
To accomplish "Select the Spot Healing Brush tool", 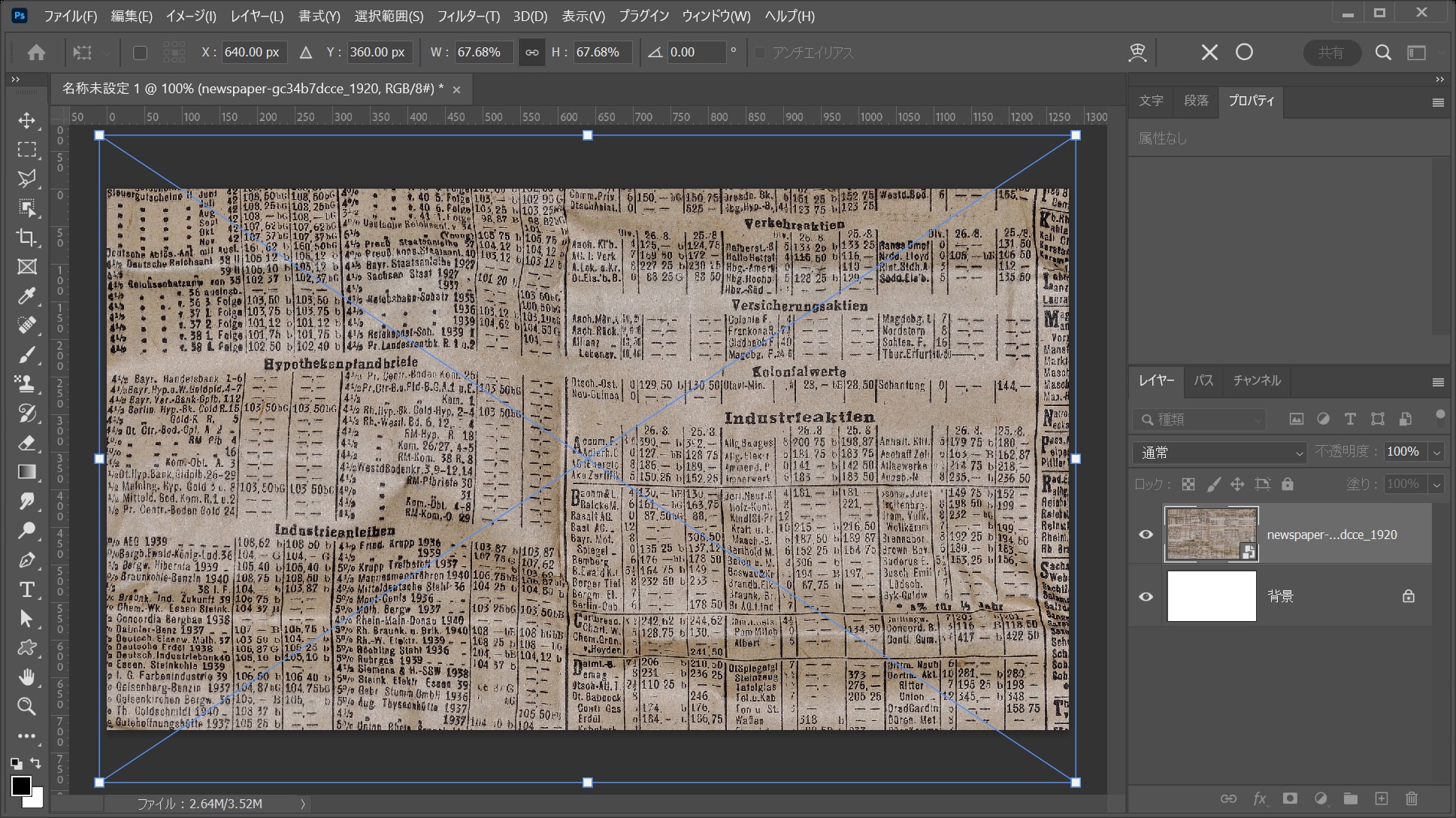I will click(27, 326).
